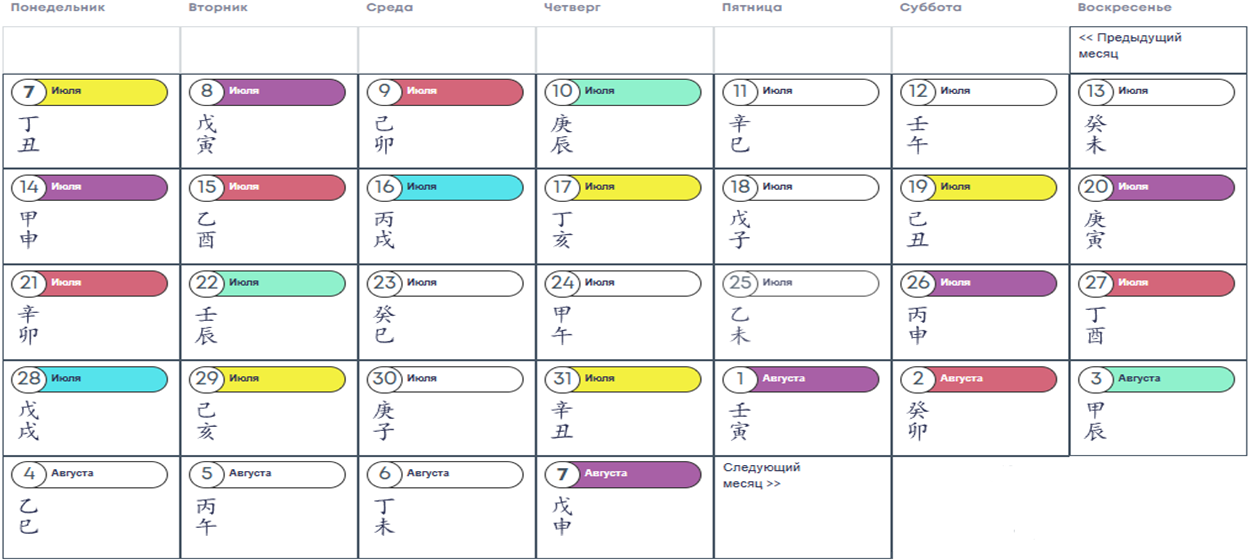
Task: Choose the 15 July red day badge
Action: click(267, 188)
